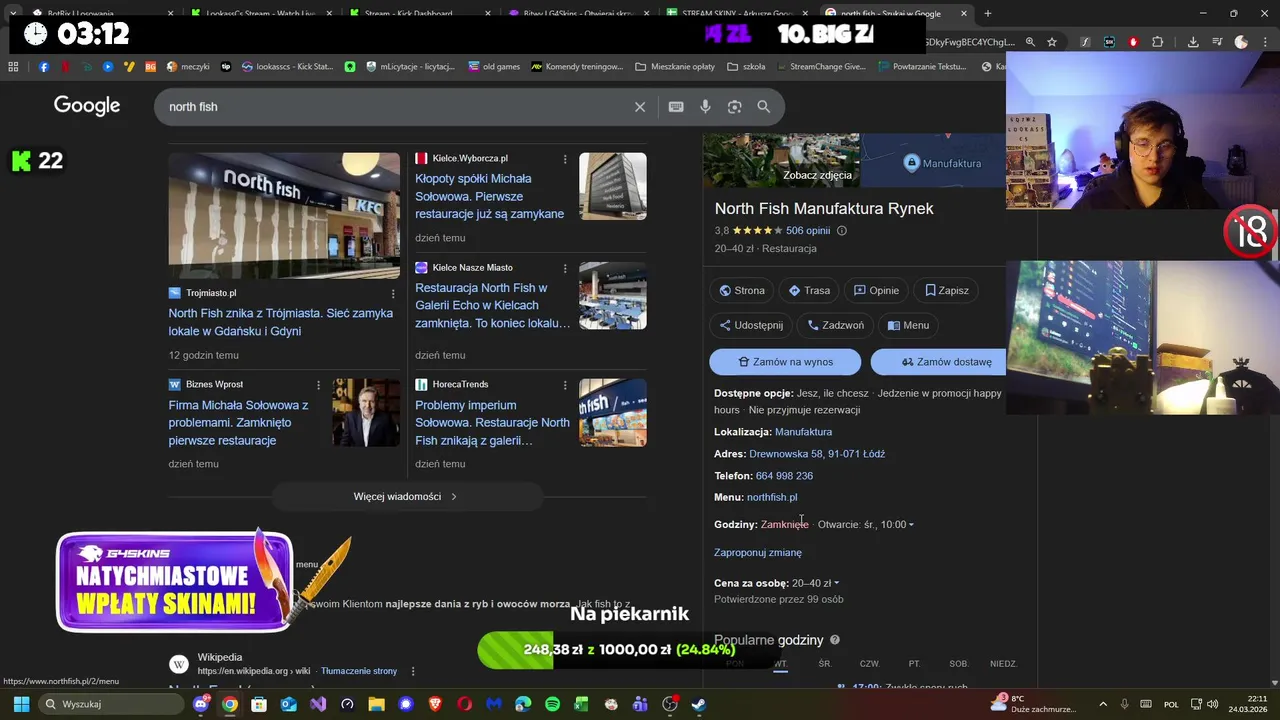Open the szkoła bookmarks folder

tap(747, 67)
